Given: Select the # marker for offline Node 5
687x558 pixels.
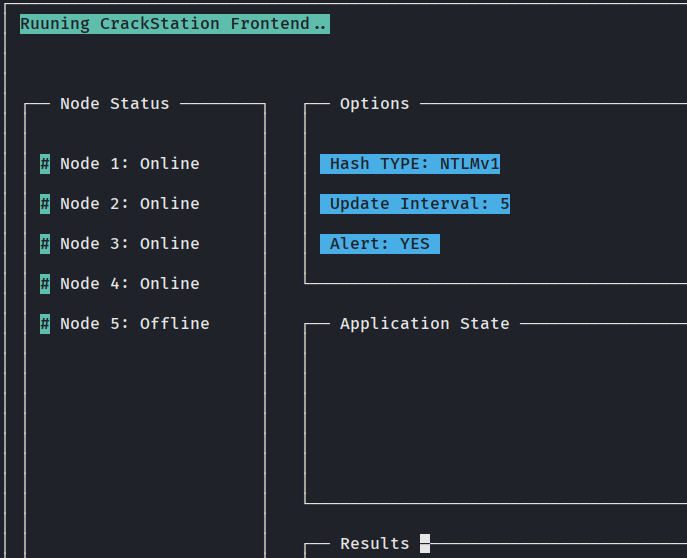Looking at the screenshot, I should point(45,324).
